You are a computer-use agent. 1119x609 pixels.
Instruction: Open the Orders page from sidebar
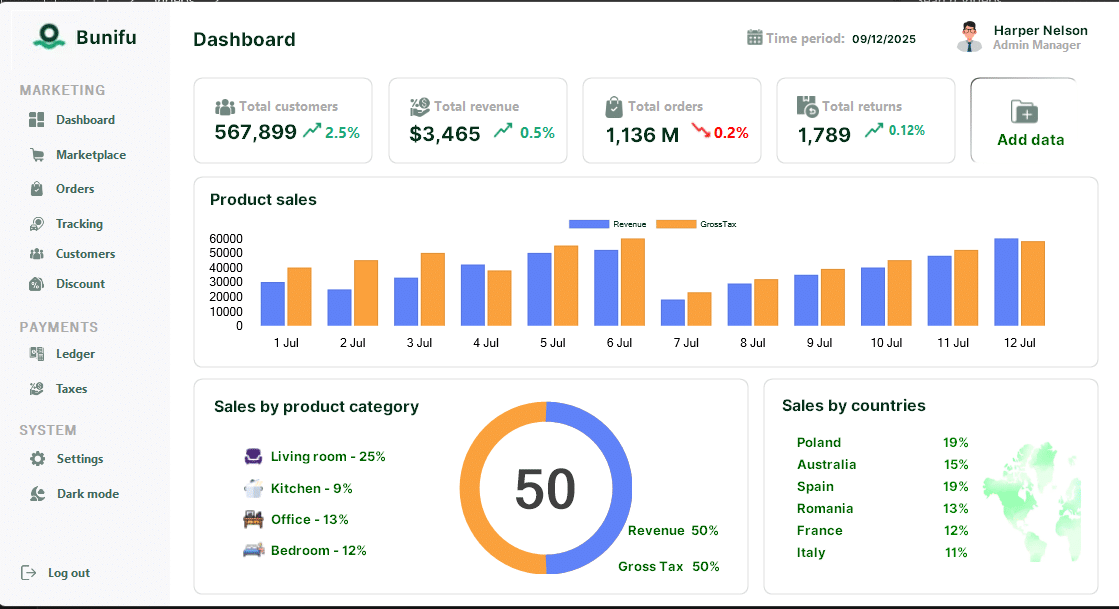pyautogui.click(x=75, y=189)
